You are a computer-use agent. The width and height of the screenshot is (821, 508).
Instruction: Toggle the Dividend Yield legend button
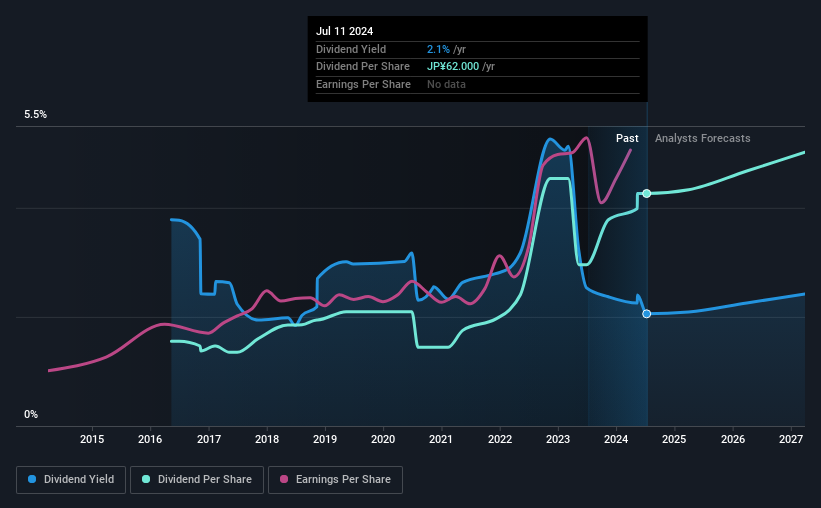[71, 479]
